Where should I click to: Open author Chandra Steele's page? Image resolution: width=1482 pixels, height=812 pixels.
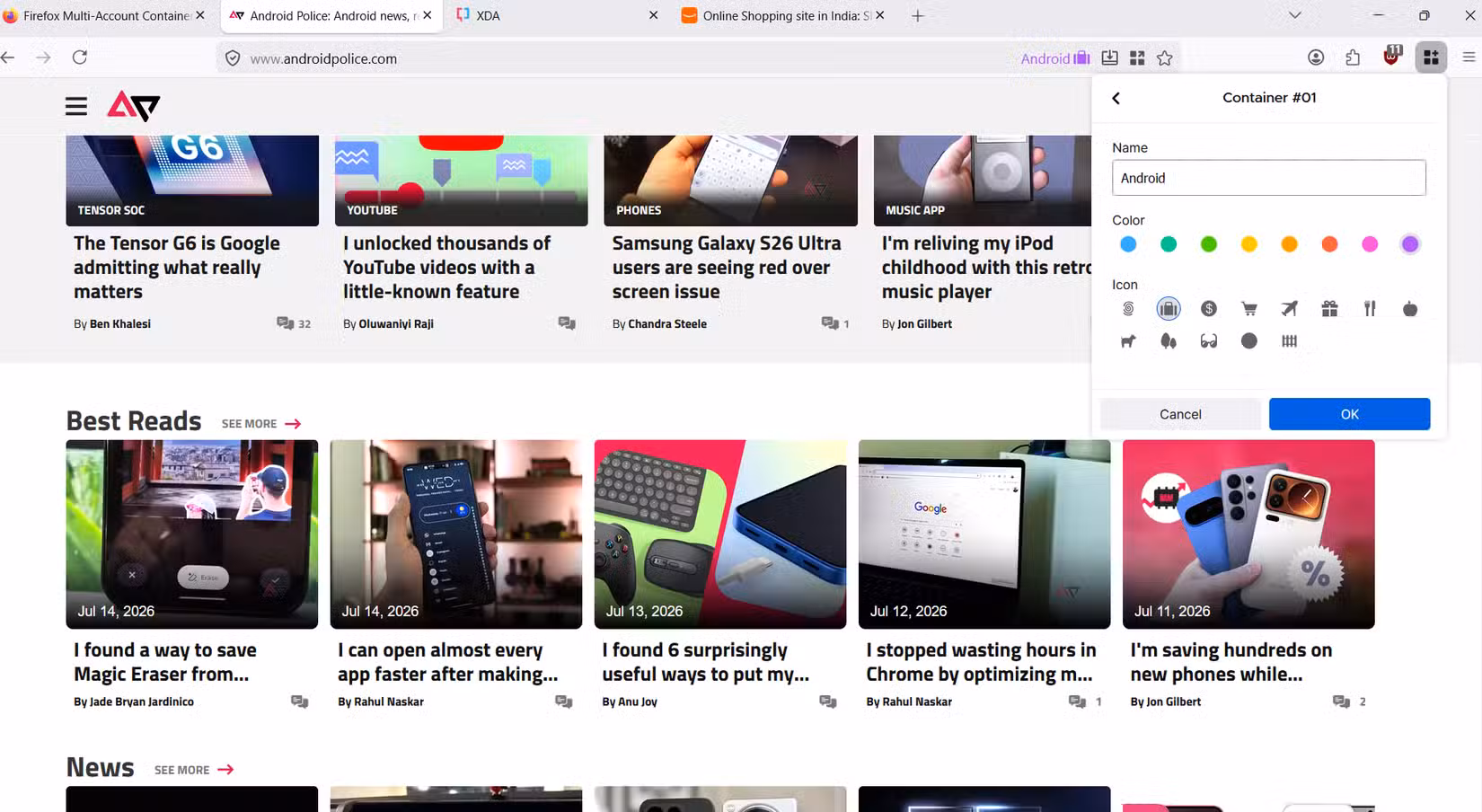pos(667,324)
